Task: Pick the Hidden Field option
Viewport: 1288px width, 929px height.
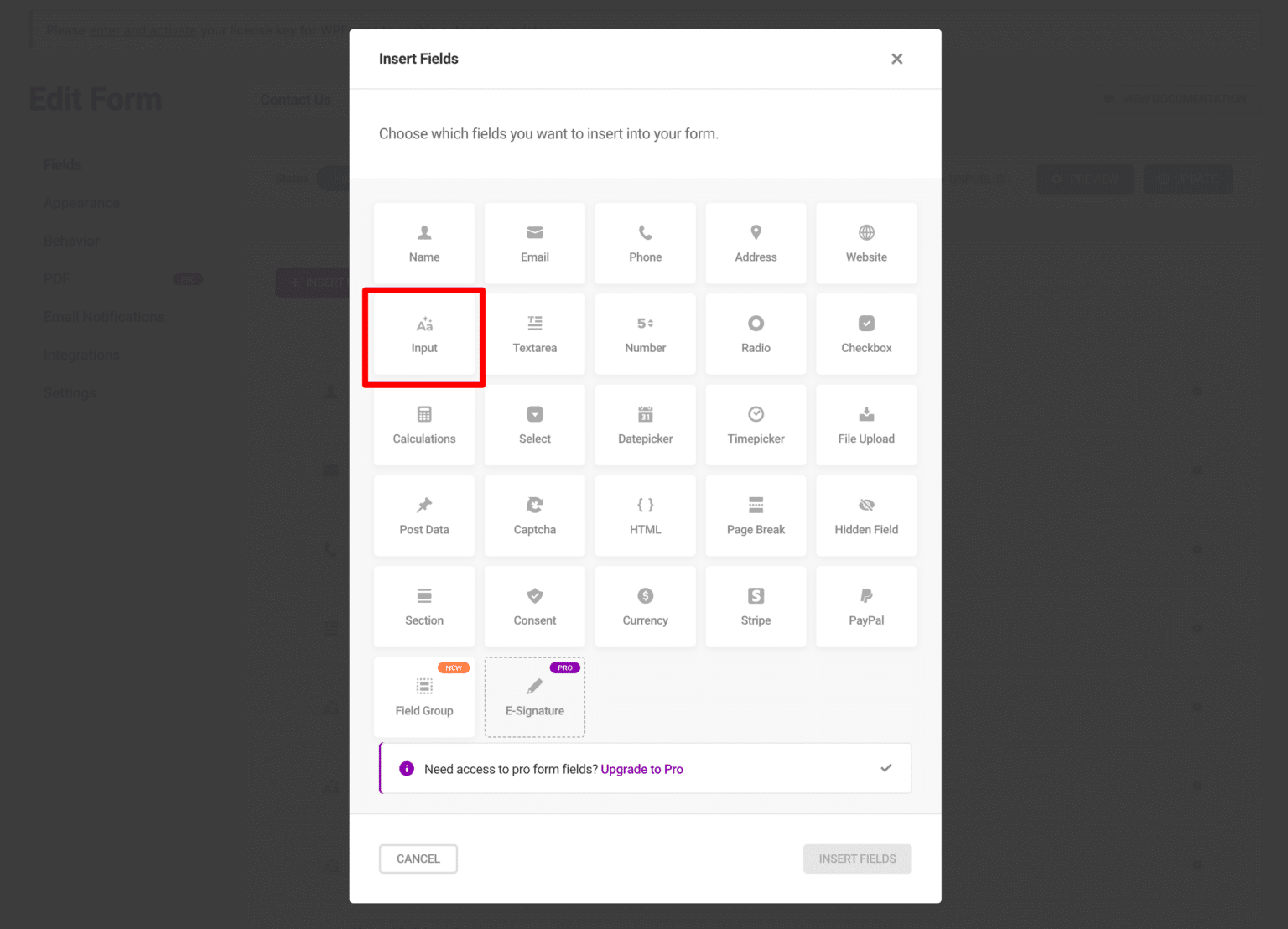Action: pos(866,515)
